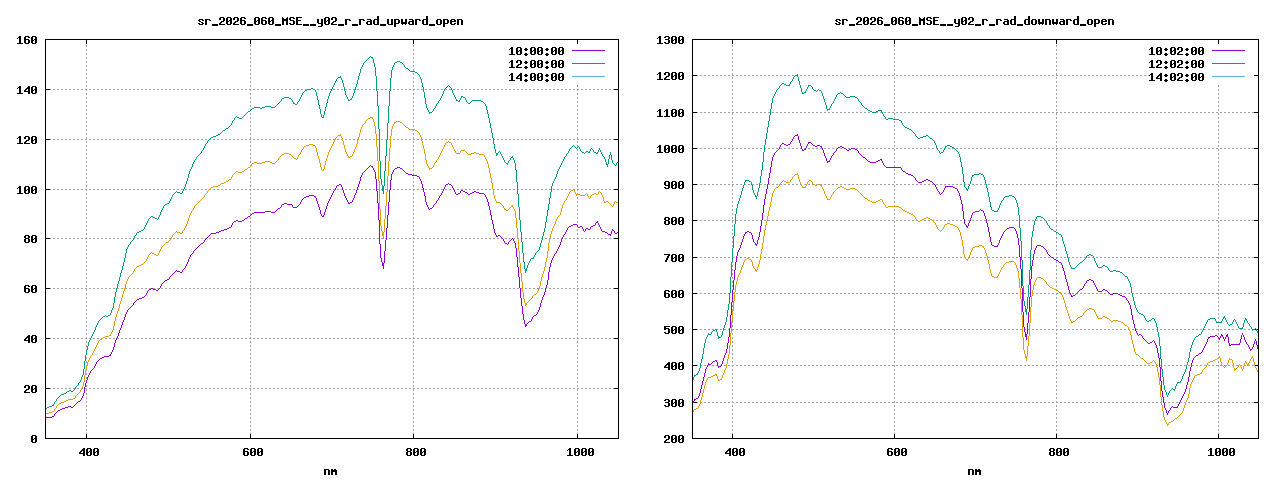
Task: Click the upward_open chart title
Action: point(331,21)
